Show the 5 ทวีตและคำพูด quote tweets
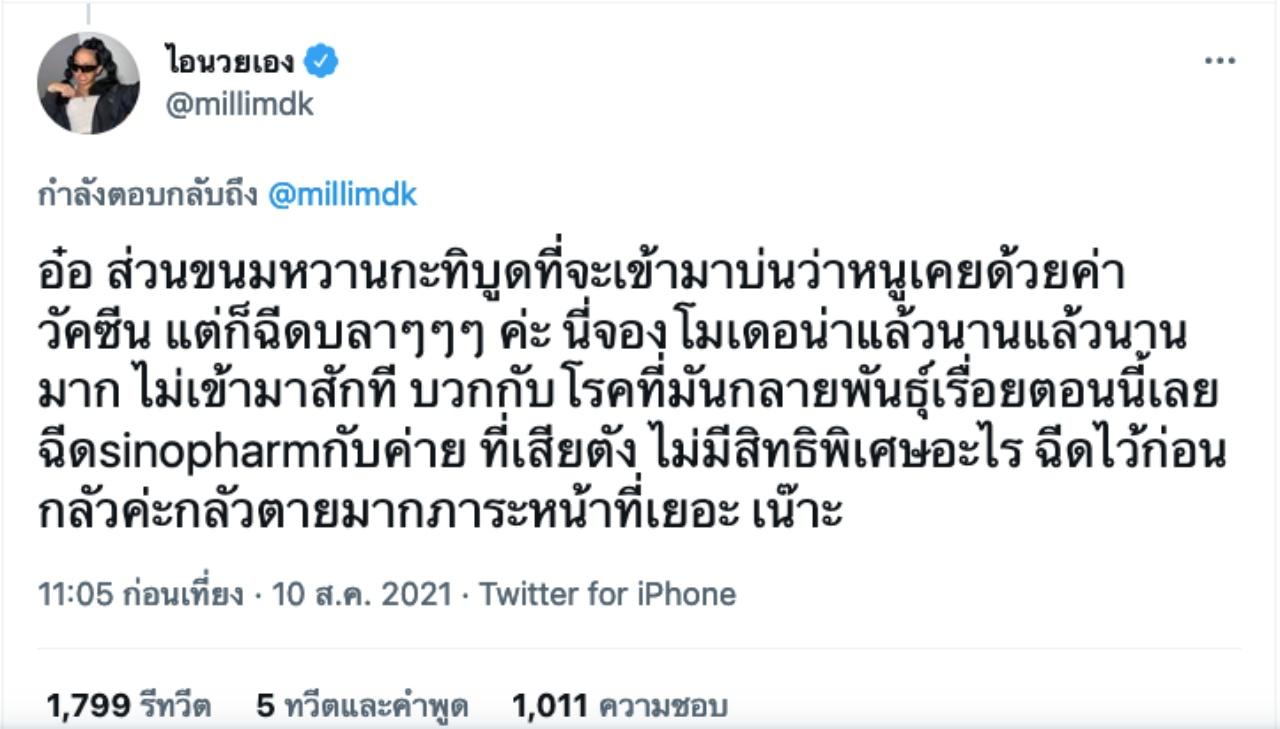This screenshot has height=729, width=1280. click(x=362, y=706)
